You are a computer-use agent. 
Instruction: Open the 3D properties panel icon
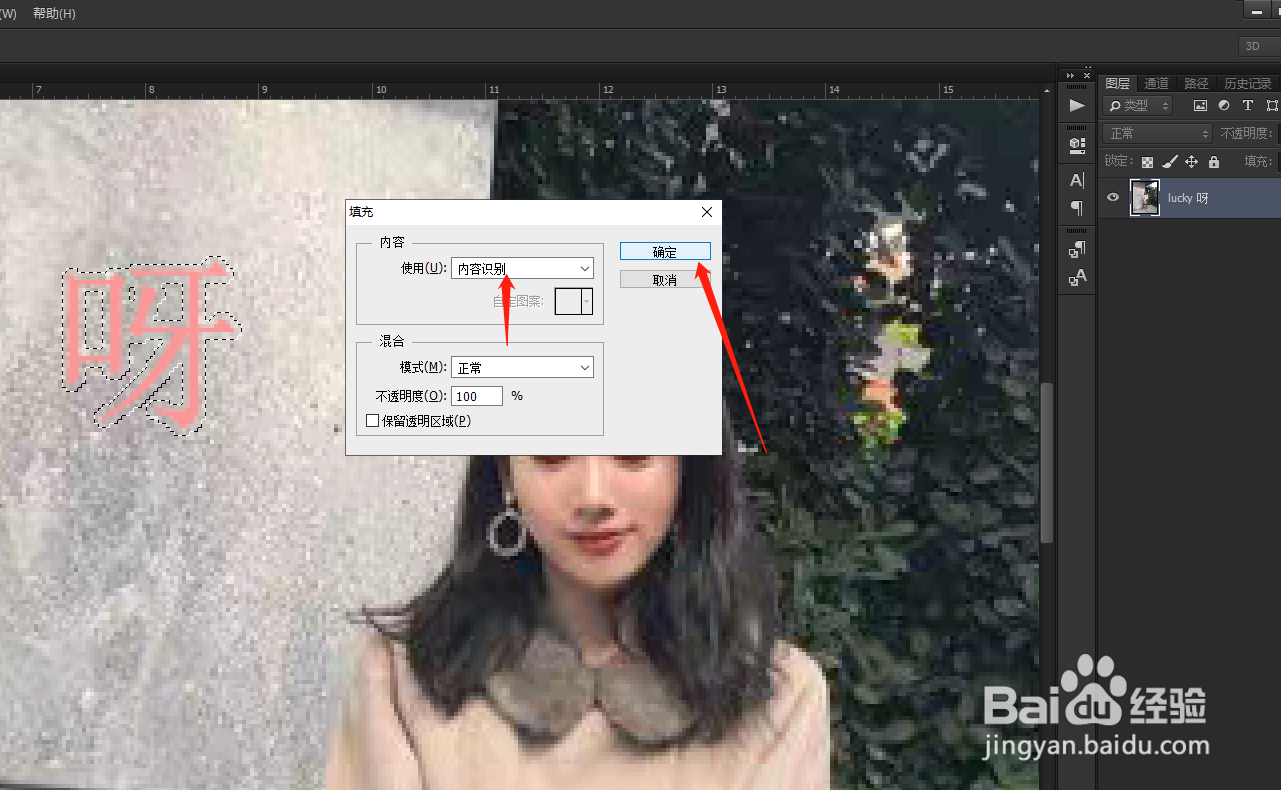coord(1076,145)
